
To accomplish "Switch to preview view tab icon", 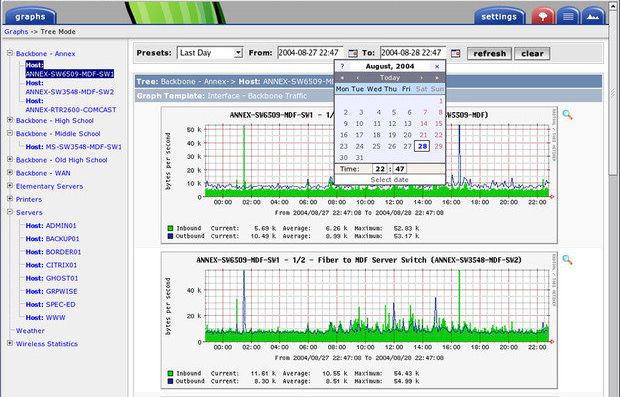I will [x=593, y=17].
